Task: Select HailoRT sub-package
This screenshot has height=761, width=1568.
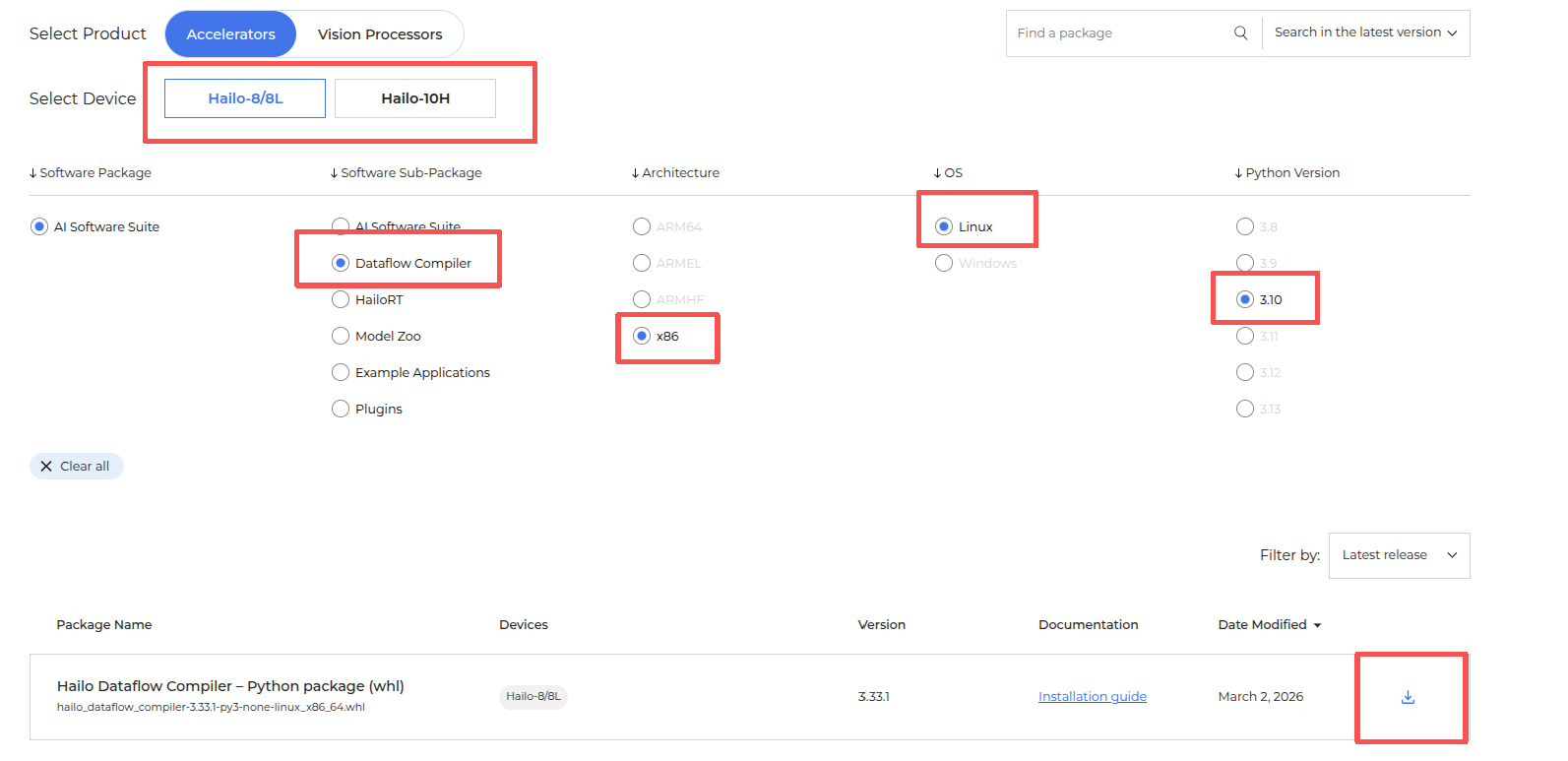Action: (341, 299)
